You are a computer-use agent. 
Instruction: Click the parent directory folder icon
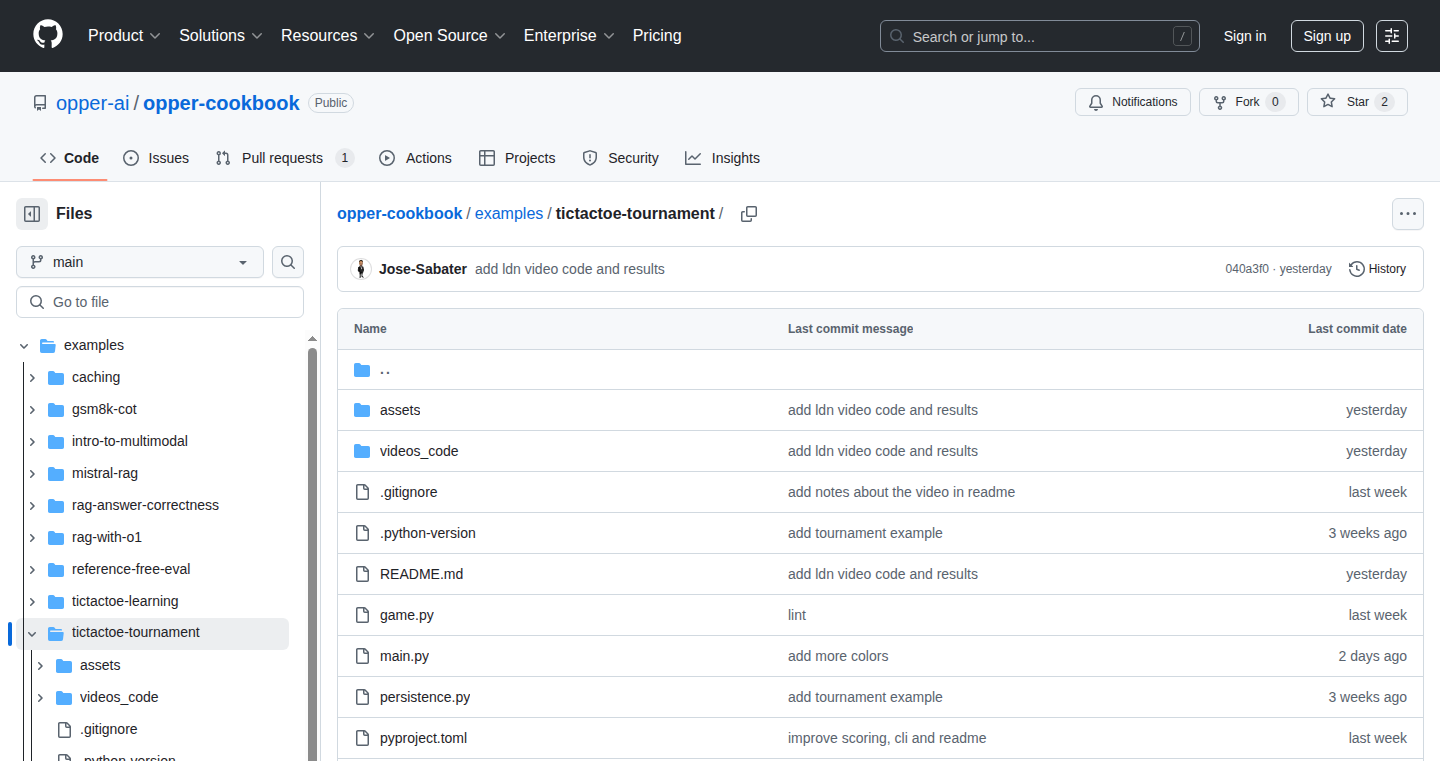[362, 370]
